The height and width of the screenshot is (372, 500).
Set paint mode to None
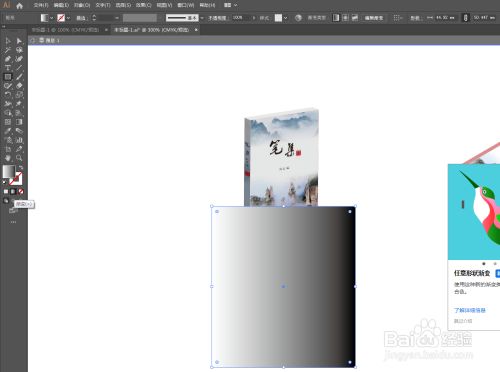point(21,191)
